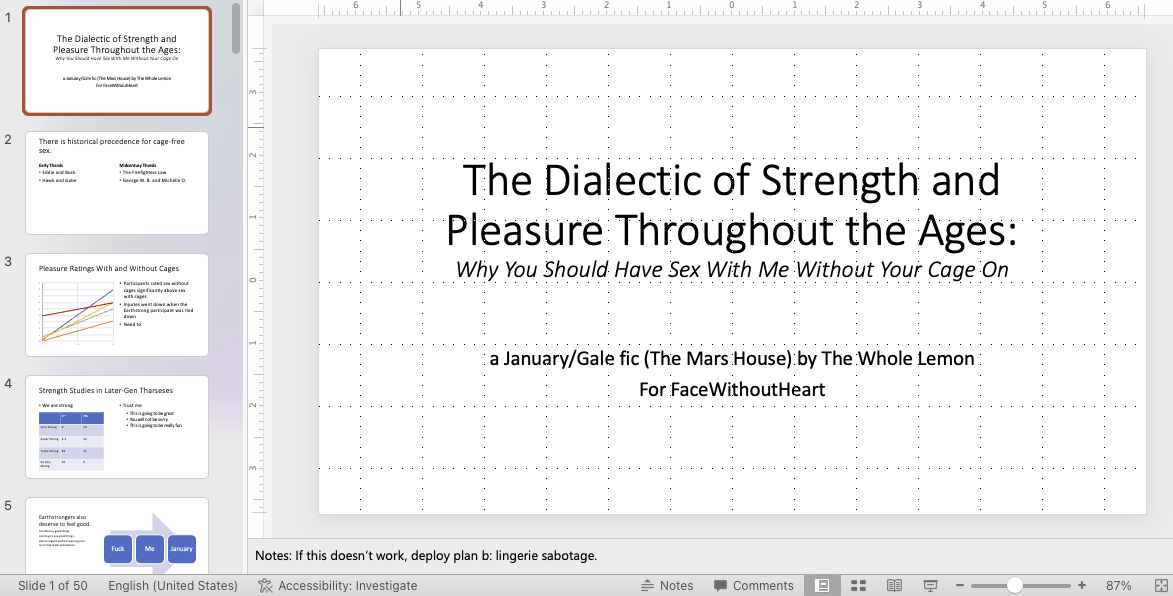Toggle the Notes pane button
This screenshot has height=596, width=1173.
(x=667, y=586)
